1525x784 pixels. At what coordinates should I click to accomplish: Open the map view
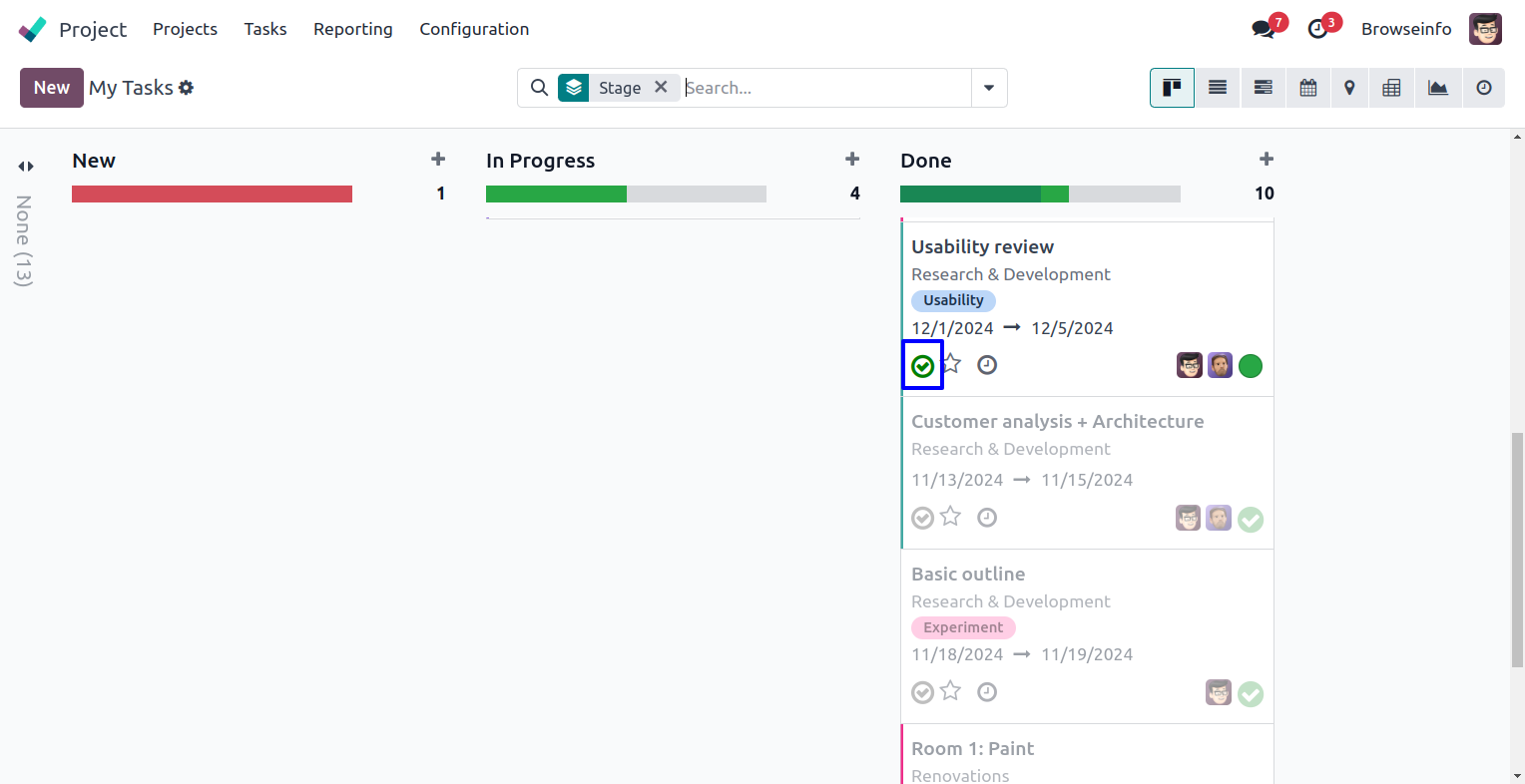[1349, 88]
